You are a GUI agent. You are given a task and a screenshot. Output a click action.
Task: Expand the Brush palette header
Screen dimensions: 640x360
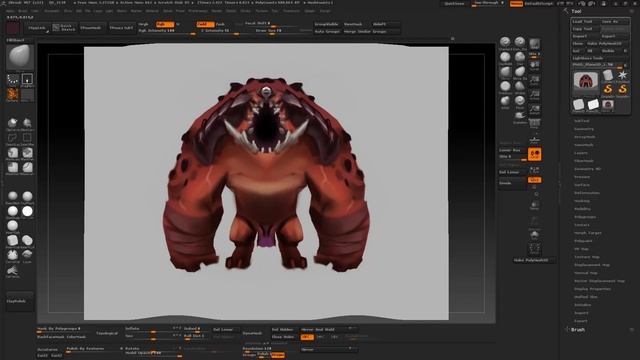pos(578,330)
